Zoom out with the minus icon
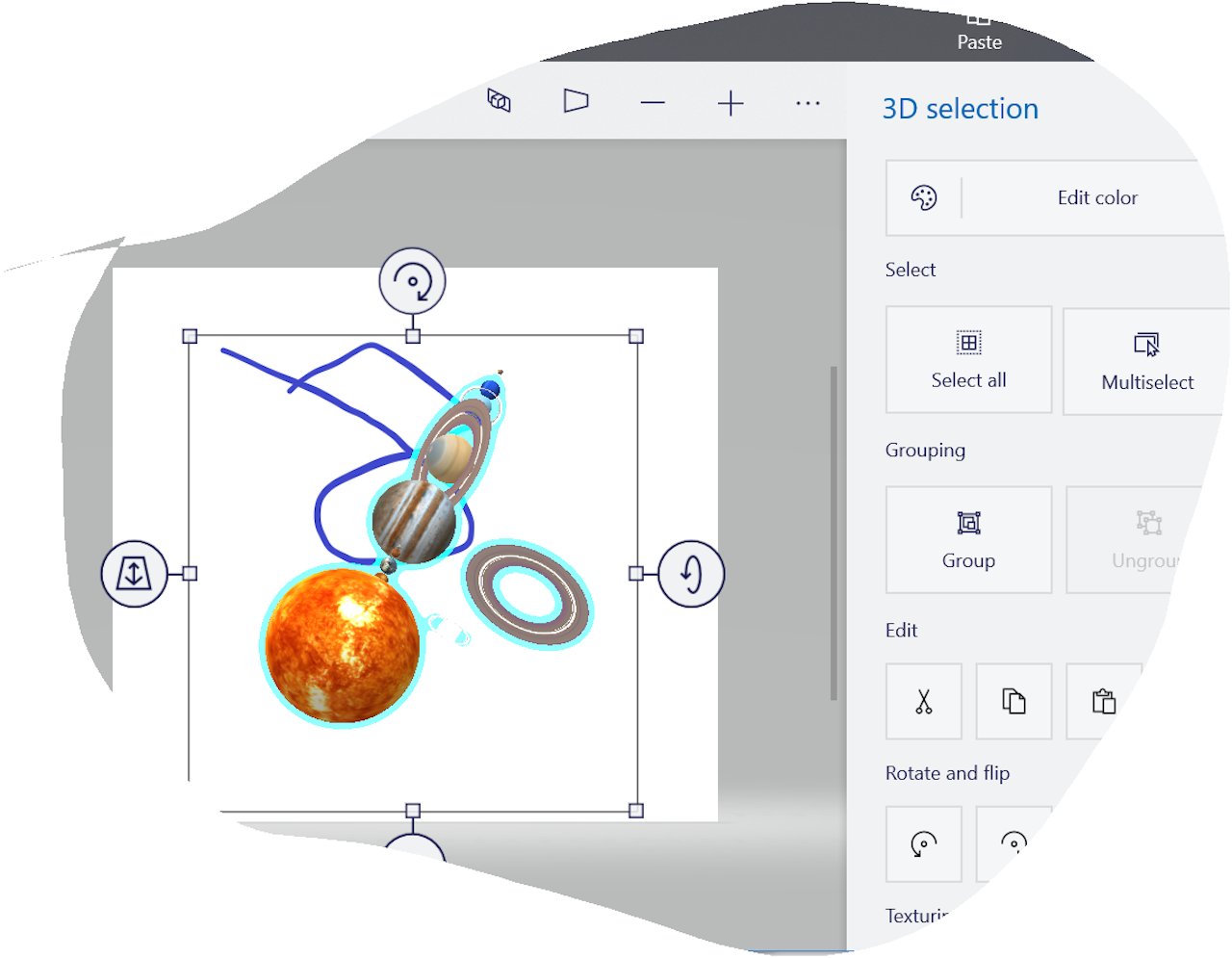 coord(653,103)
